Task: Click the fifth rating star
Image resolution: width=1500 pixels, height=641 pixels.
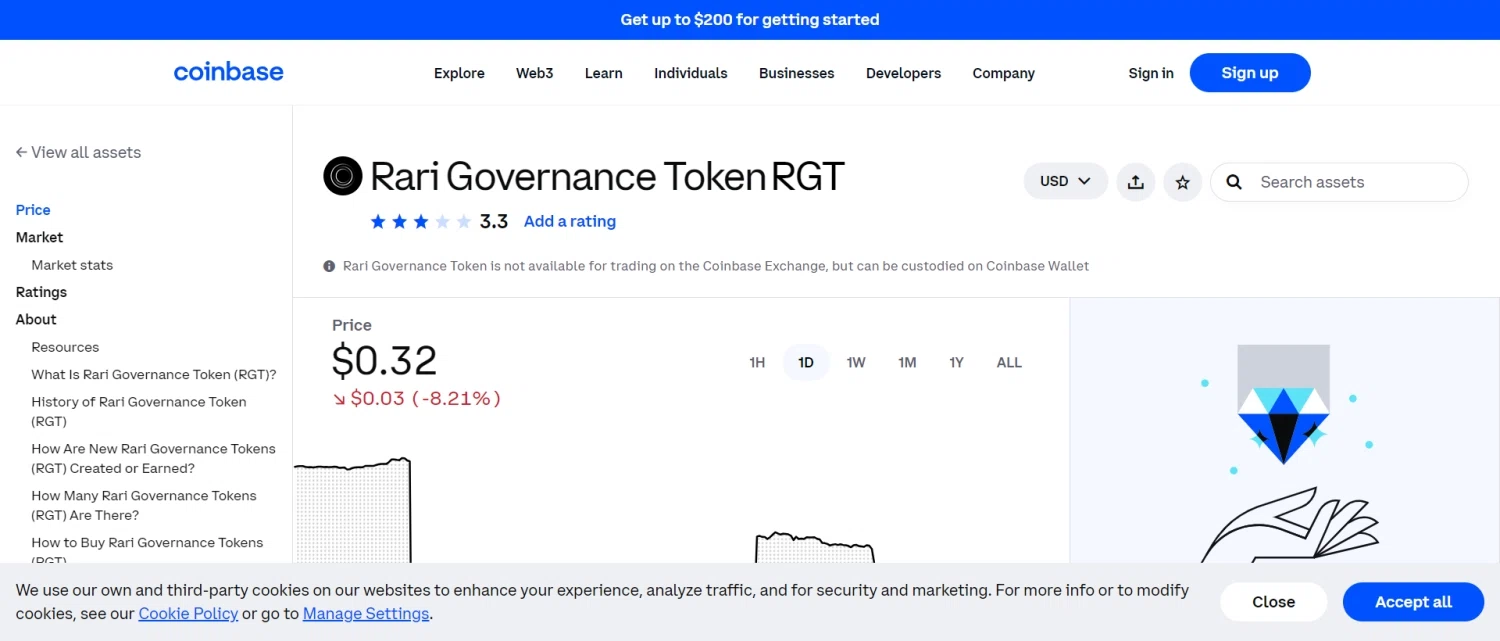Action: pyautogui.click(x=463, y=222)
